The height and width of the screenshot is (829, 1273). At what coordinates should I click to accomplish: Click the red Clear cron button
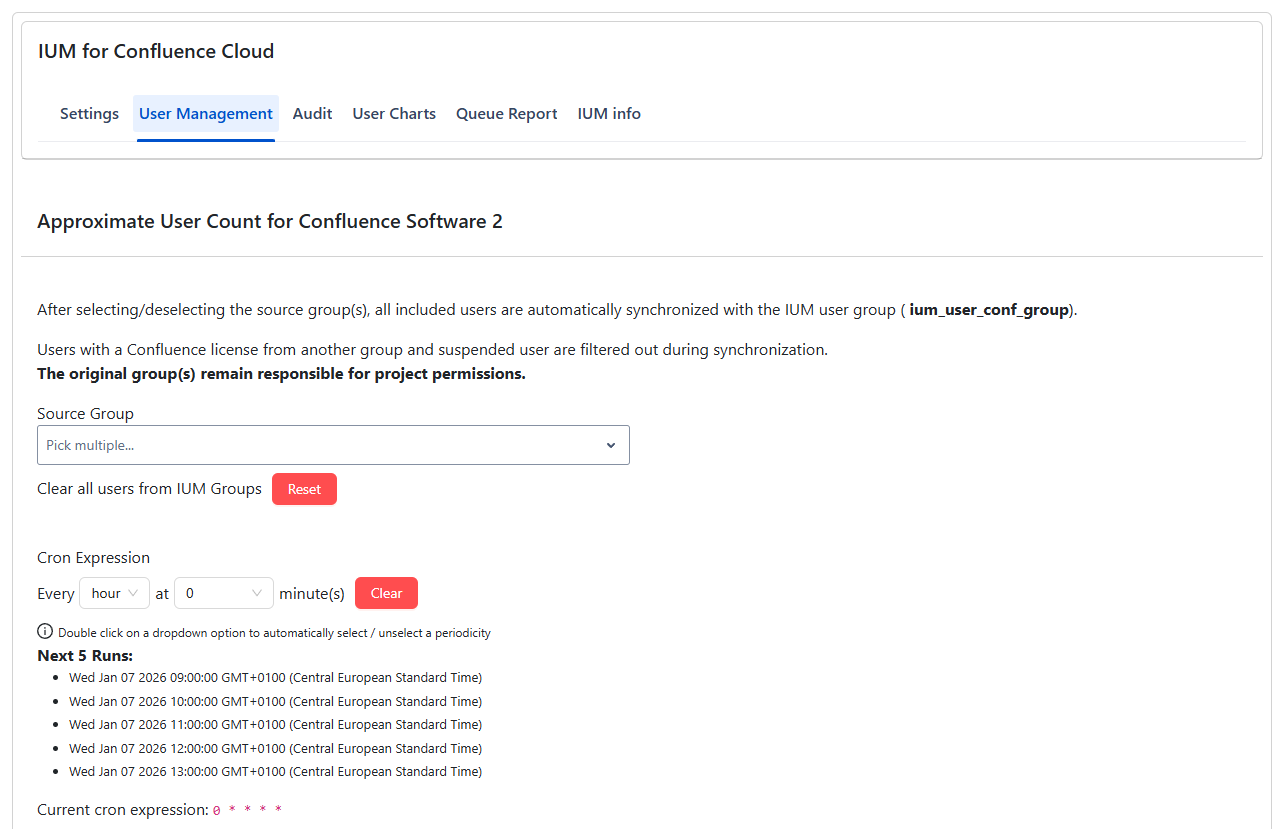coord(386,593)
